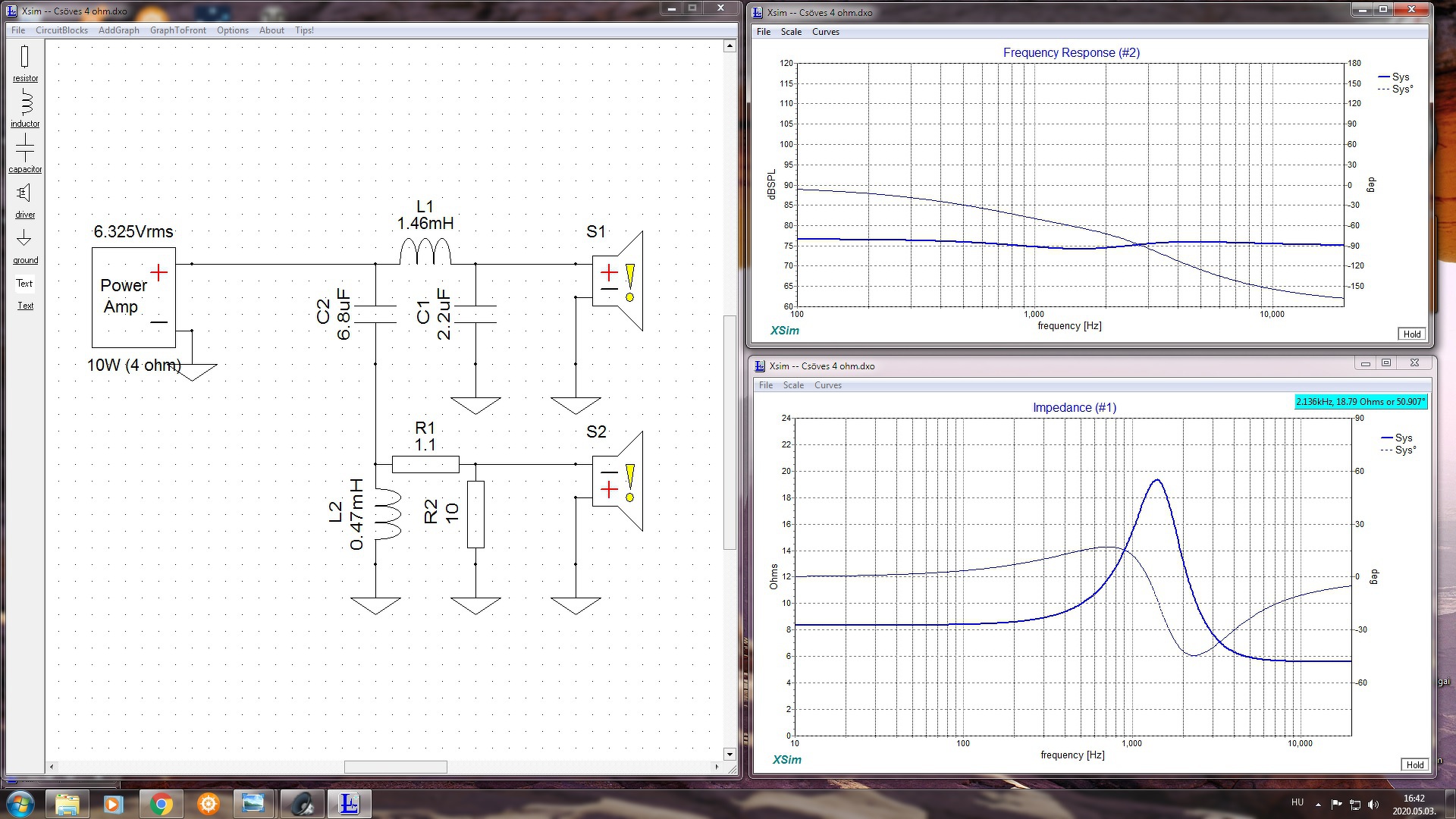Select the capacitor component tool
The image size is (1456, 819).
pos(24,148)
